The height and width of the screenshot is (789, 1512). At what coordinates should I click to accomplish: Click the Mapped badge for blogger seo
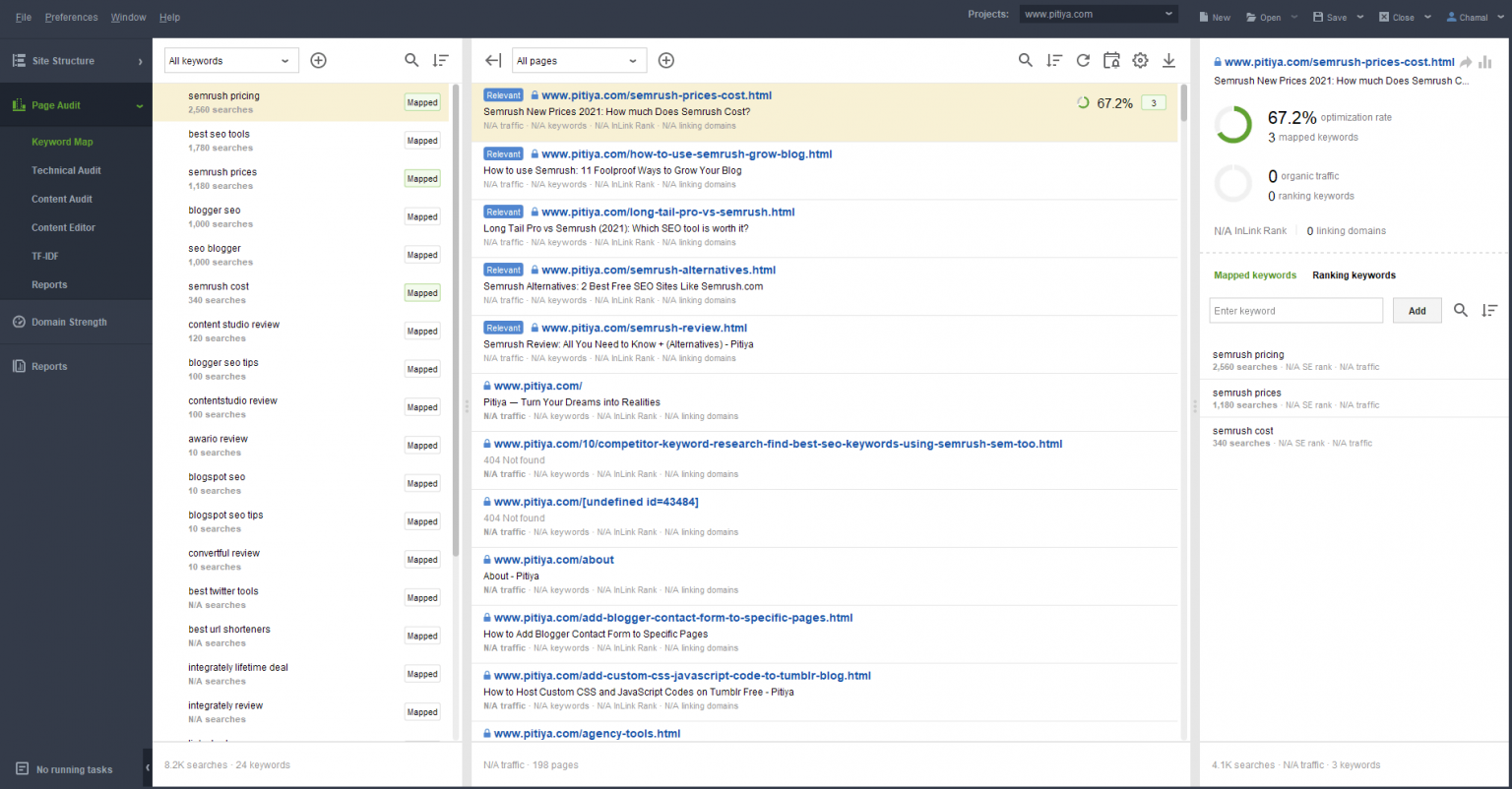click(x=421, y=216)
